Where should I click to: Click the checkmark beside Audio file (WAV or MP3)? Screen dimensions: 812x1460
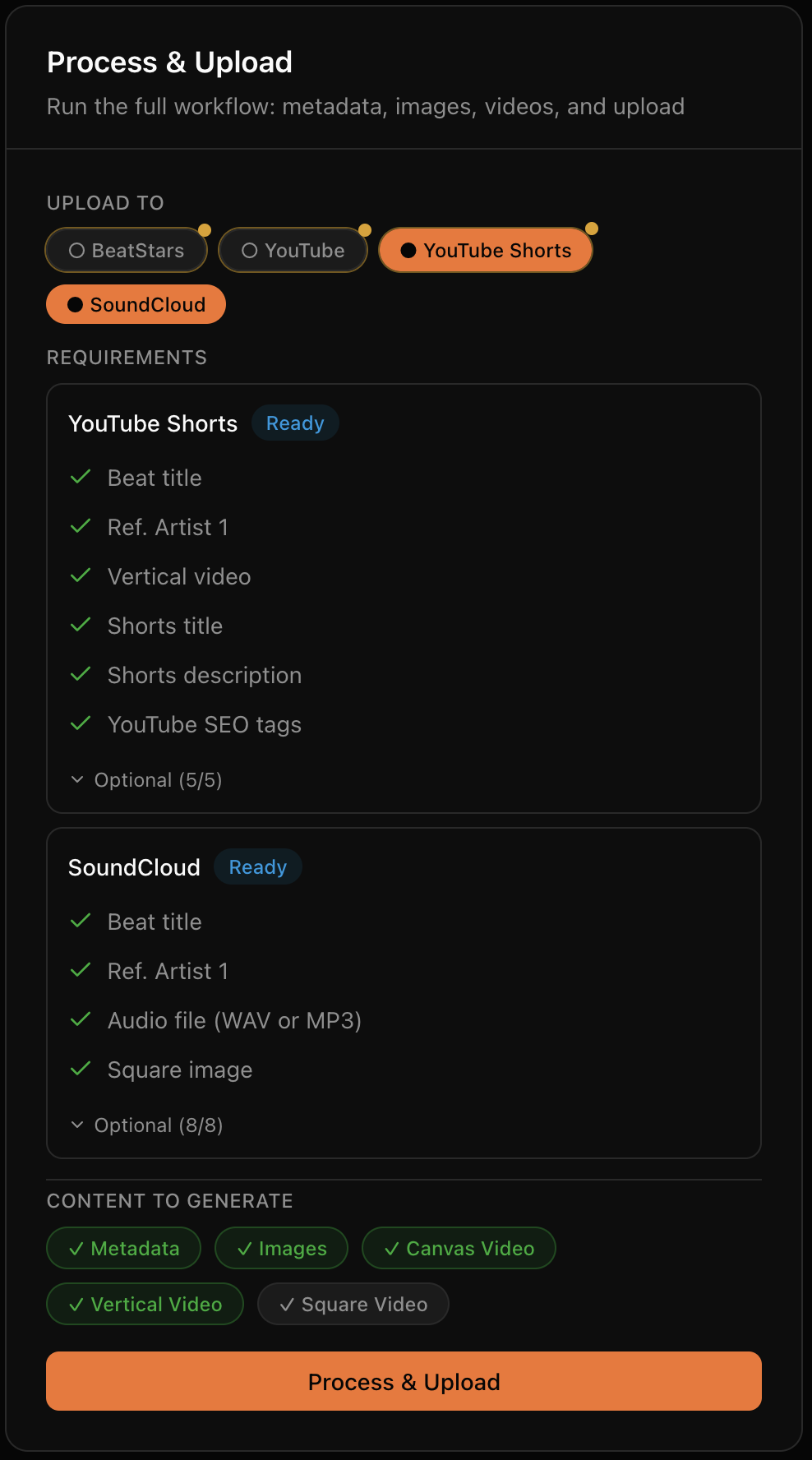click(81, 1019)
